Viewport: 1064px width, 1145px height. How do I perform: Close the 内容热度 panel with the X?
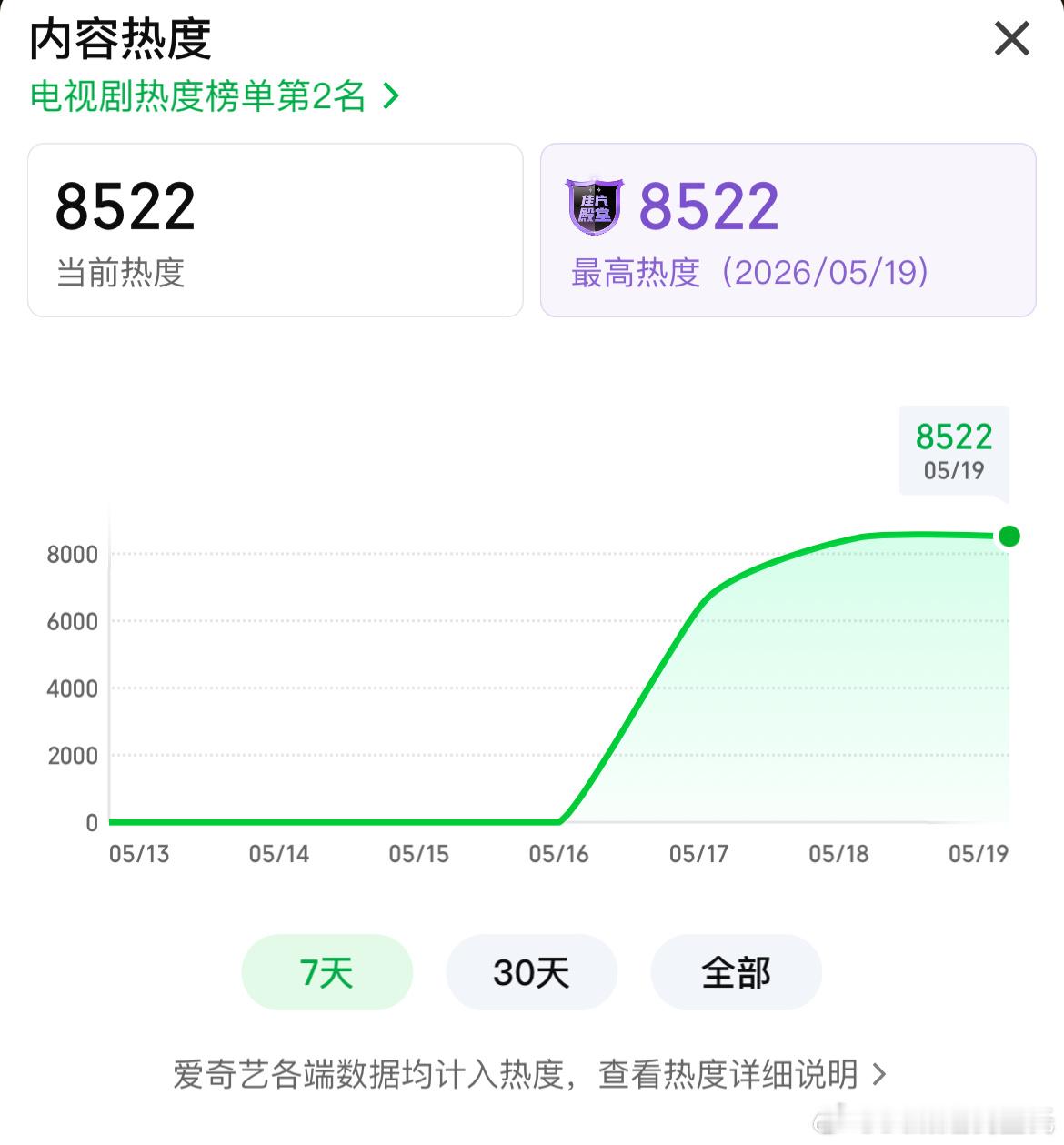pos(1011,39)
